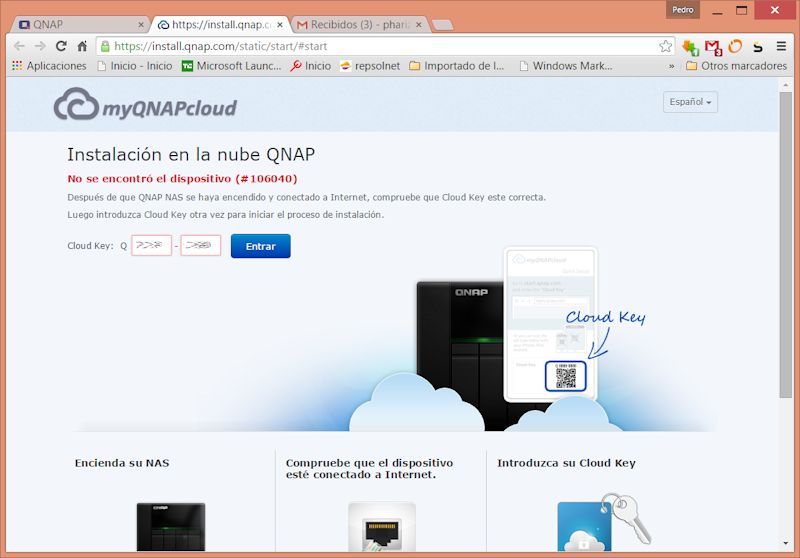Image resolution: width=800 pixels, height=558 pixels.
Task: Click Compruebe que el dispositivo esté conectado heading
Action: [x=369, y=469]
